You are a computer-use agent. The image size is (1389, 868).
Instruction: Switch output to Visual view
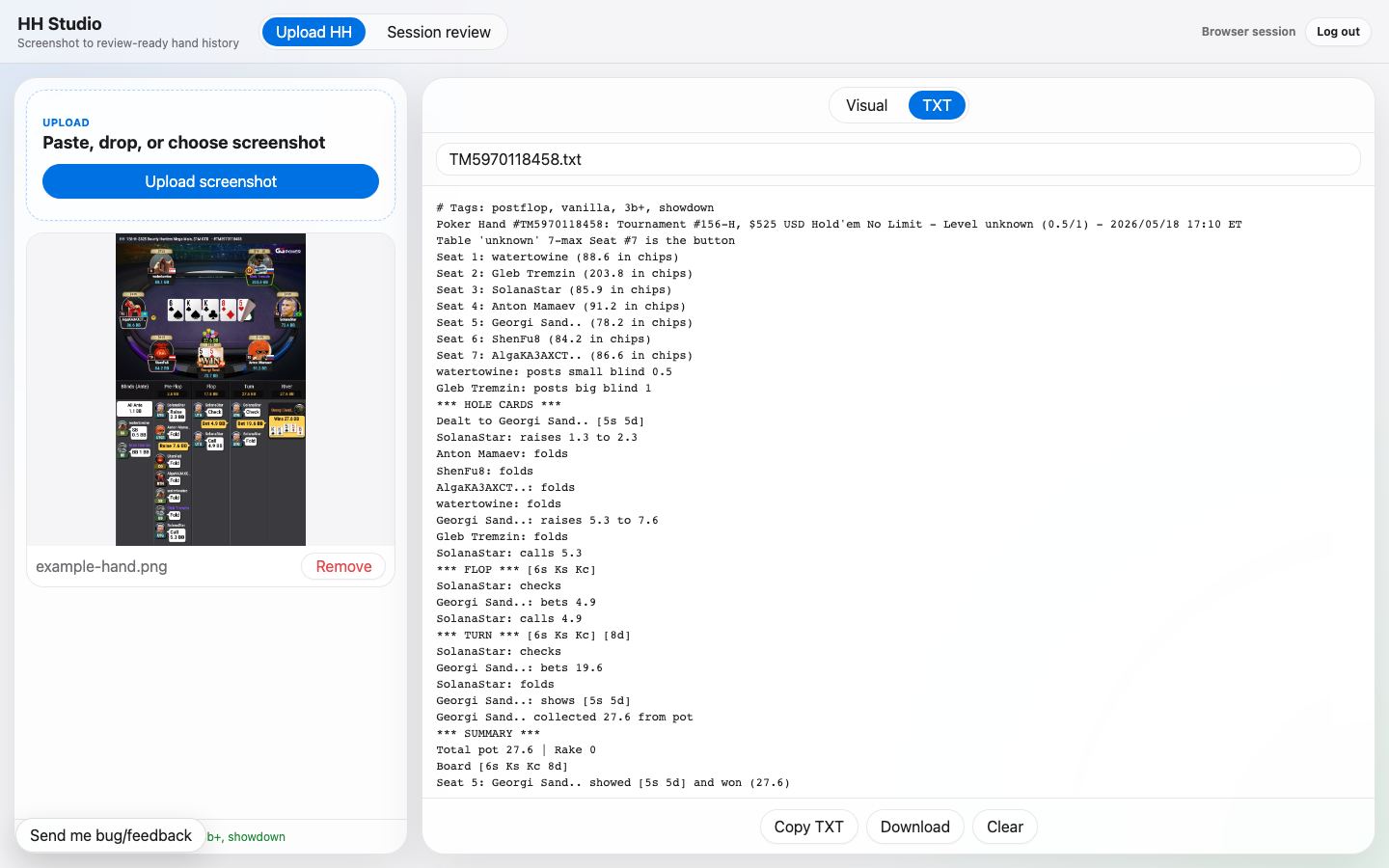coord(866,105)
